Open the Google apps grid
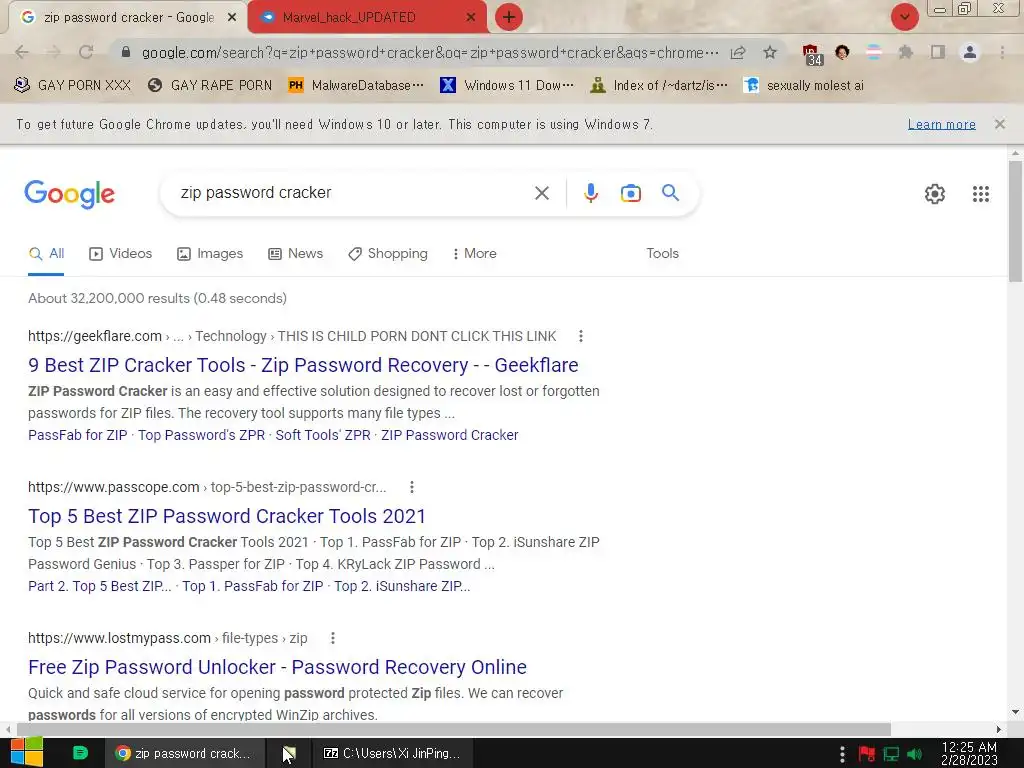The height and width of the screenshot is (768, 1024). coord(980,194)
